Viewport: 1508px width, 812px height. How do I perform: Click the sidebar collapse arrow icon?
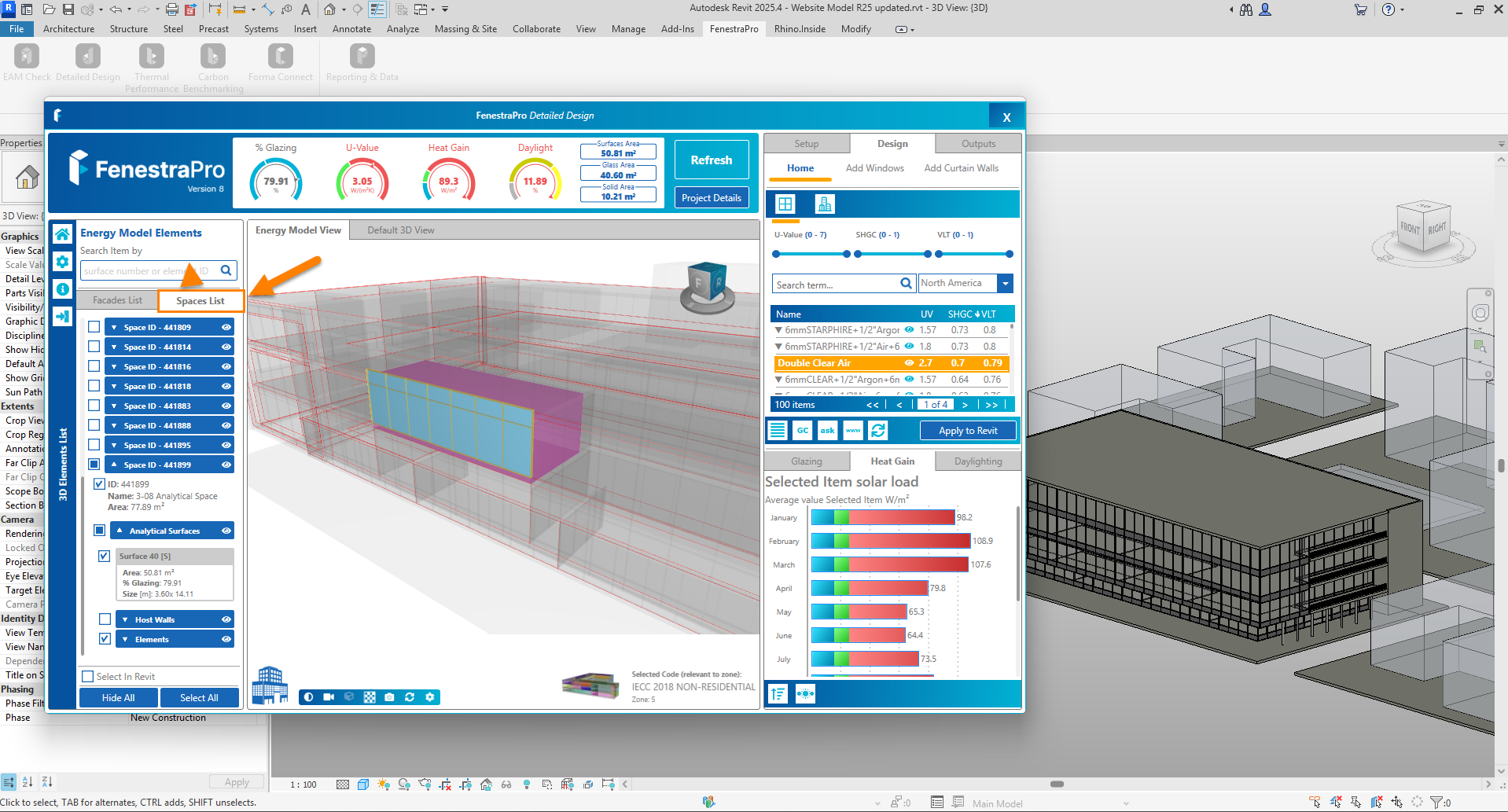click(x=63, y=317)
